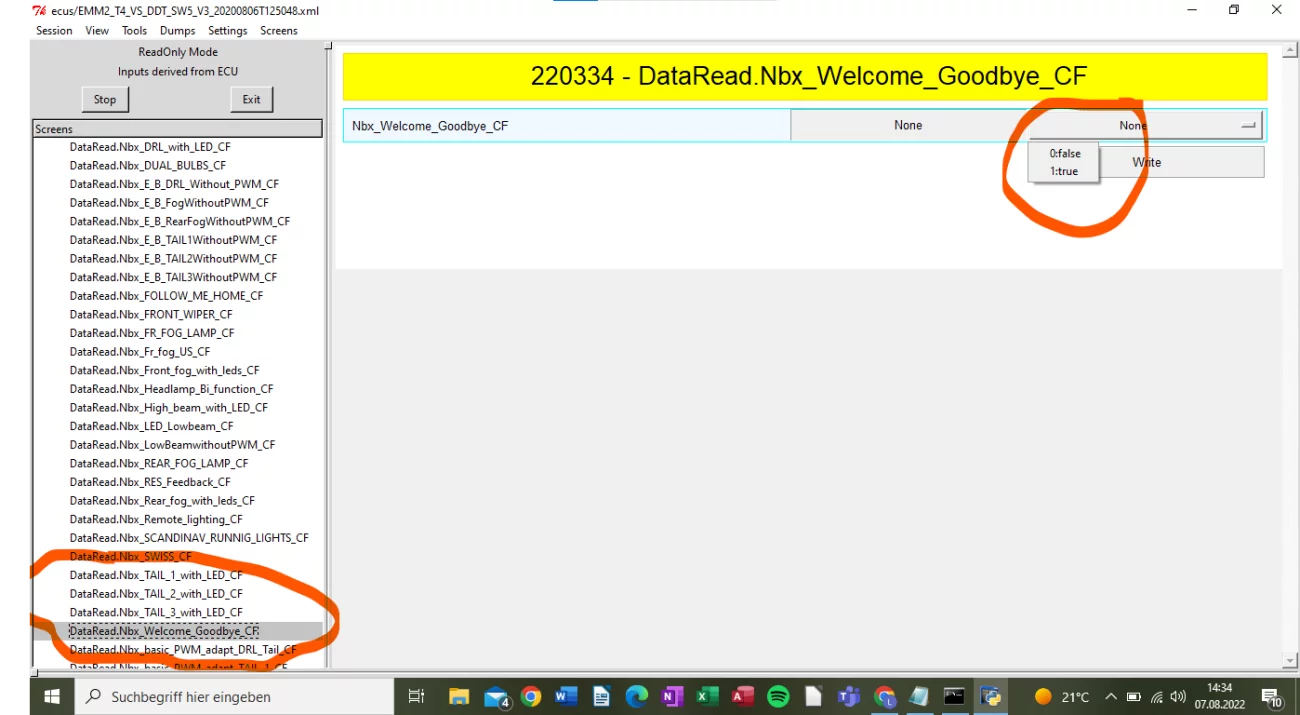This screenshot has width=1300, height=715.
Task: Open the Nbx_Welcome_Goodbye_CF value dropdown
Action: click(x=1146, y=126)
